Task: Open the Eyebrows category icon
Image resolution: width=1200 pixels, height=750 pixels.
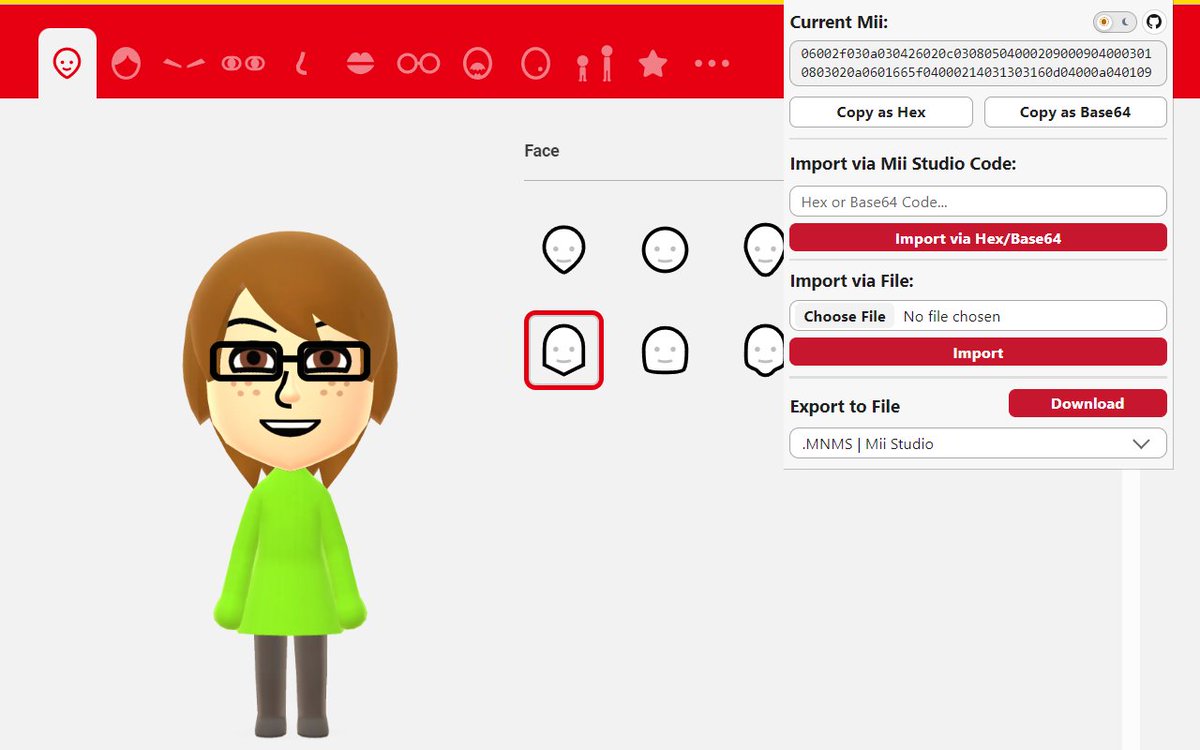Action: pos(184,64)
